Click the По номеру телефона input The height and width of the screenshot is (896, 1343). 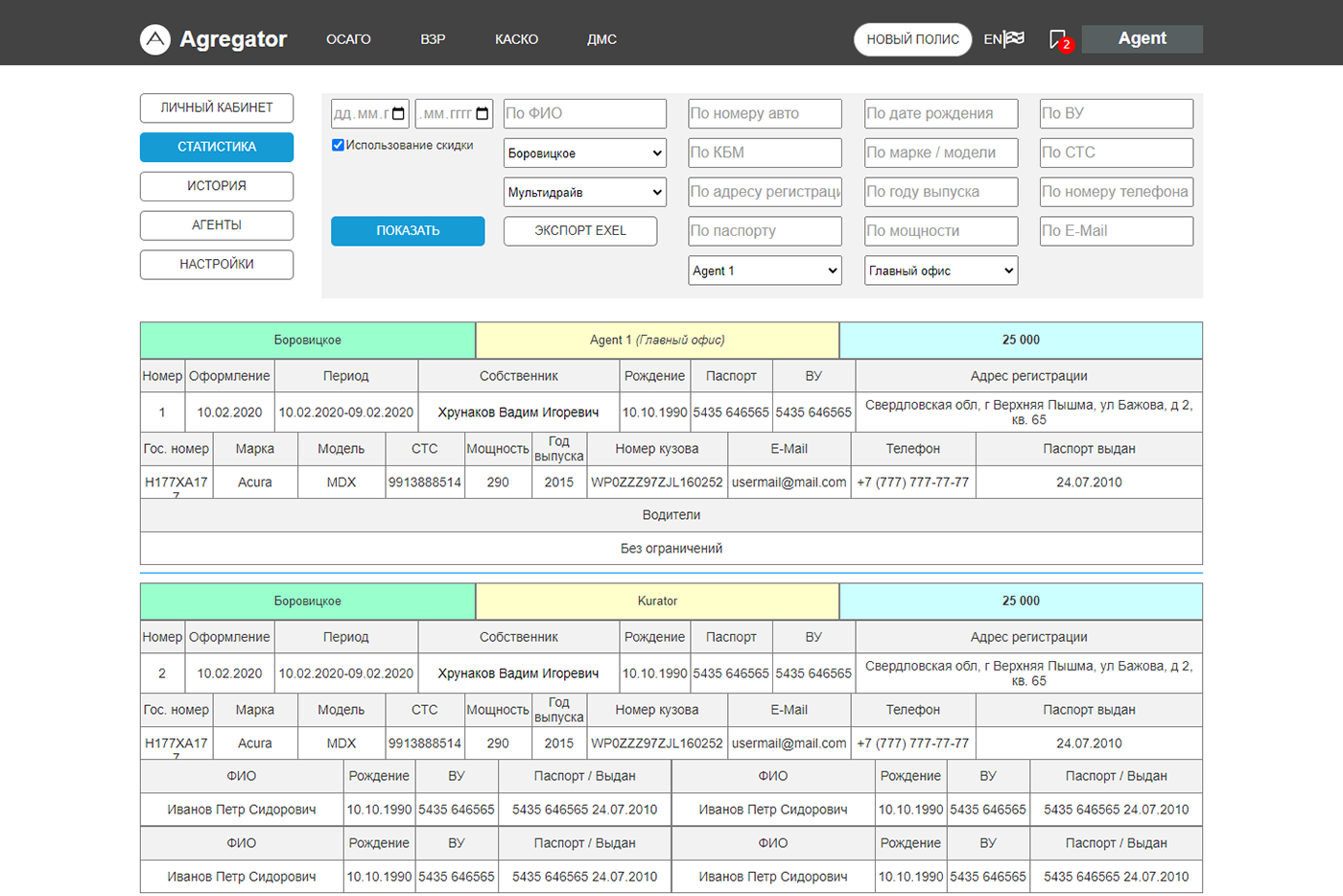1116,192
